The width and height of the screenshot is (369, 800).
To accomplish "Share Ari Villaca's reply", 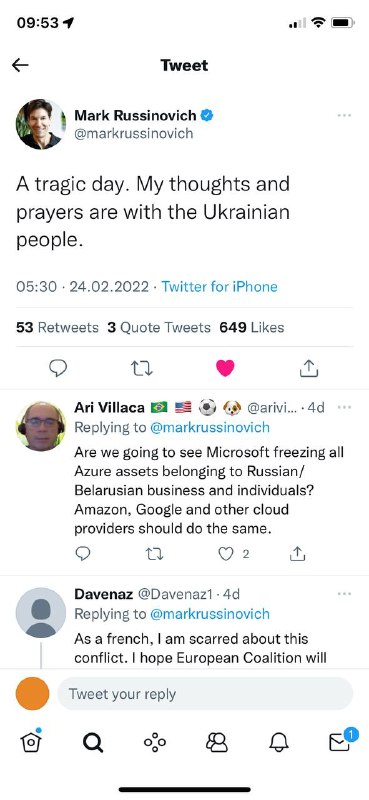I will 298,554.
